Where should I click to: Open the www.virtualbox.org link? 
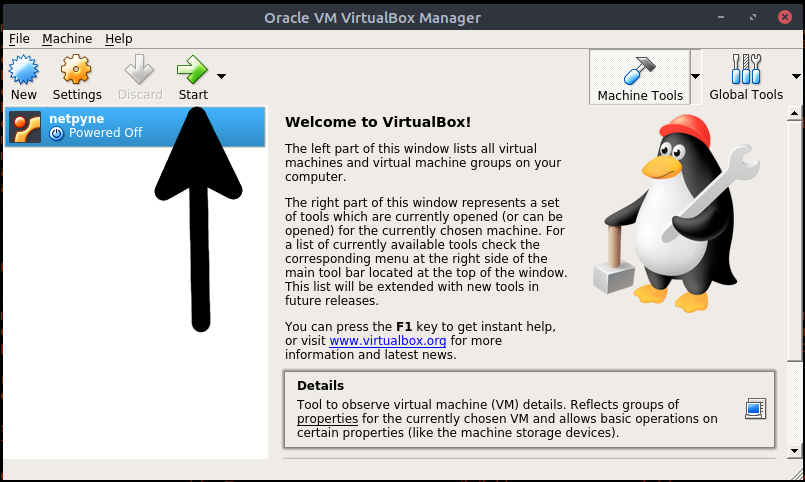(x=388, y=341)
